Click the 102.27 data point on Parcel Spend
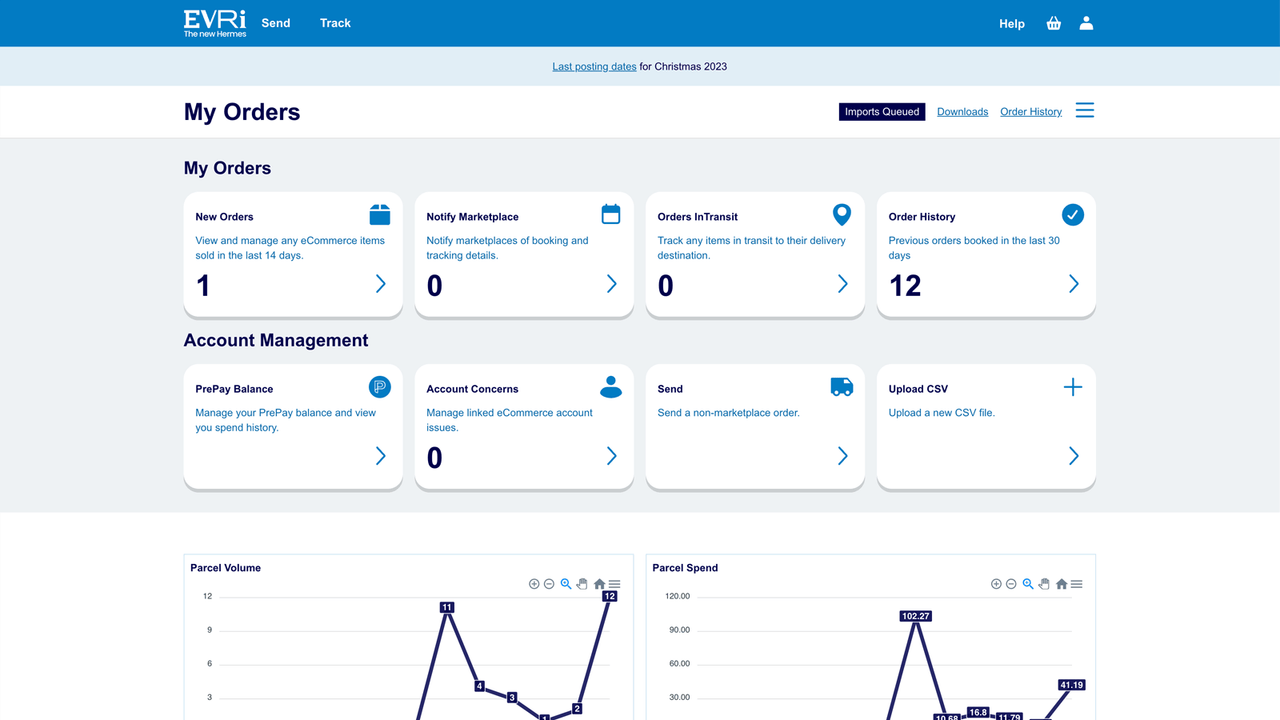This screenshot has height=720, width=1280. click(916, 616)
